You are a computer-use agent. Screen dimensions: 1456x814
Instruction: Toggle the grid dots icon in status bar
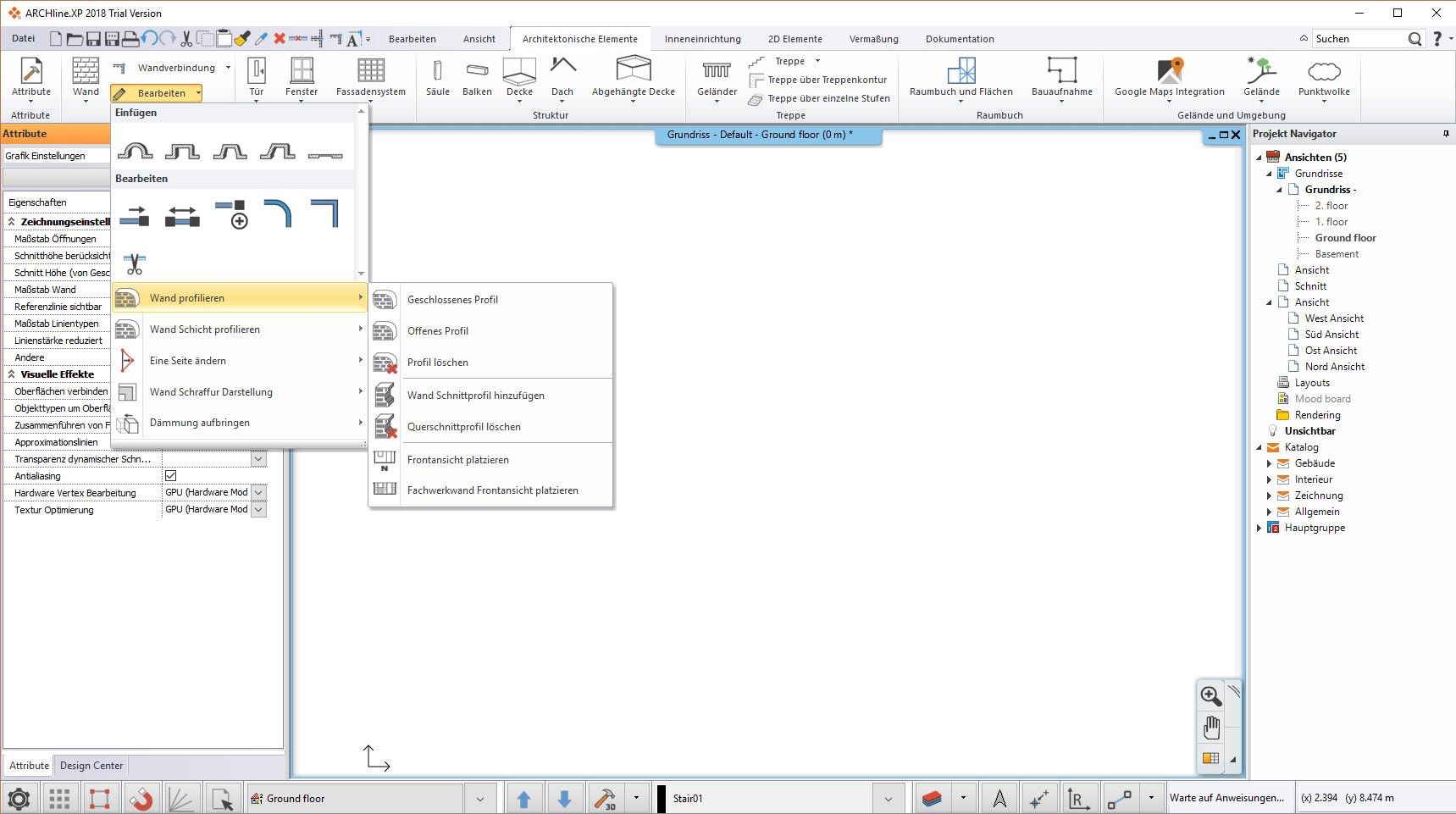[59, 799]
